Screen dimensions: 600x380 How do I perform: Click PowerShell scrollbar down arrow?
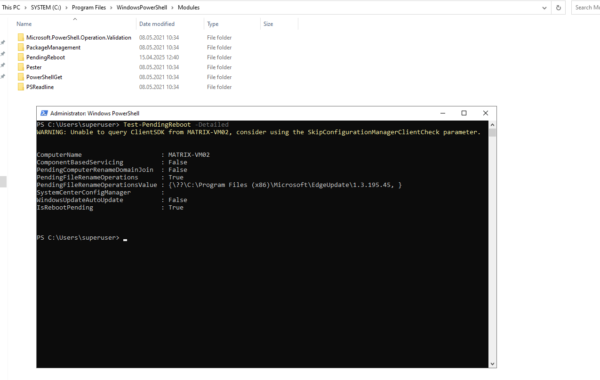(x=492, y=364)
